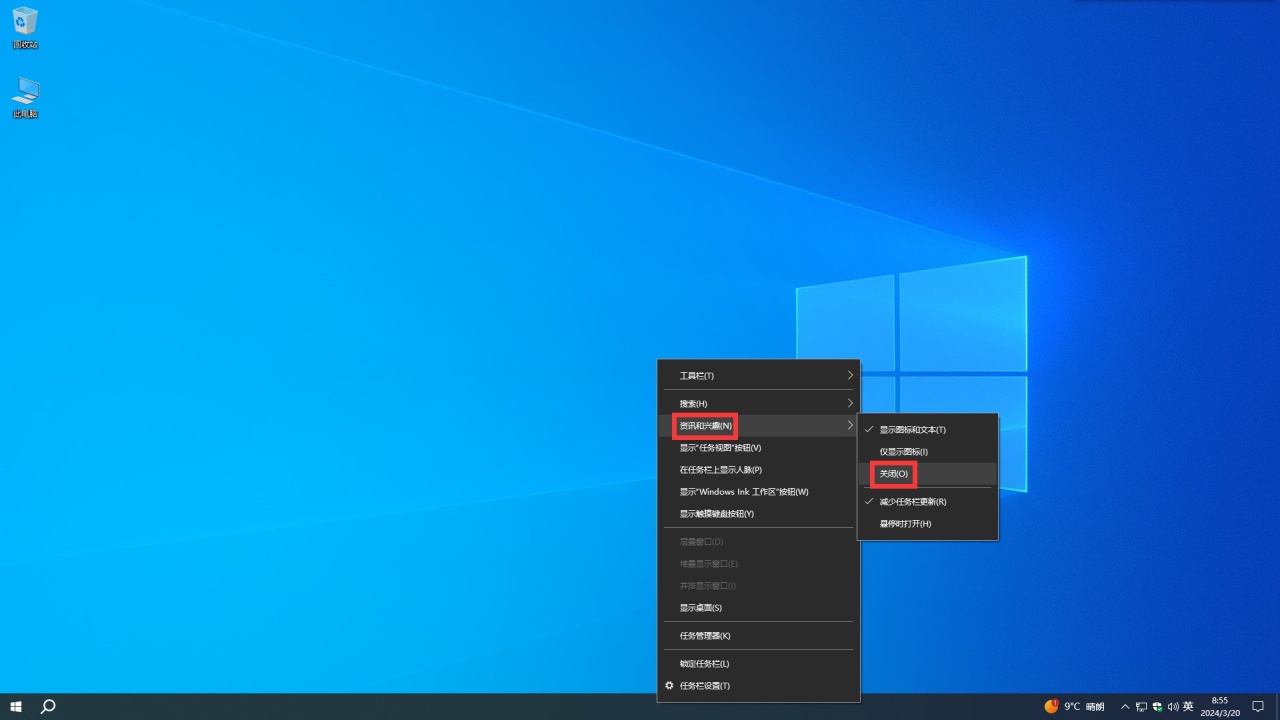Open taskbar search magnifier

pyautogui.click(x=47, y=706)
